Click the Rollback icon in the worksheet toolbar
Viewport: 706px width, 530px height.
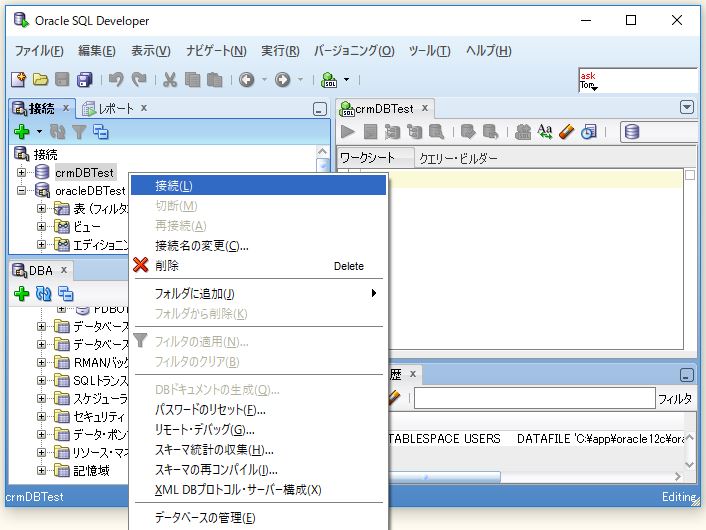[x=490, y=132]
